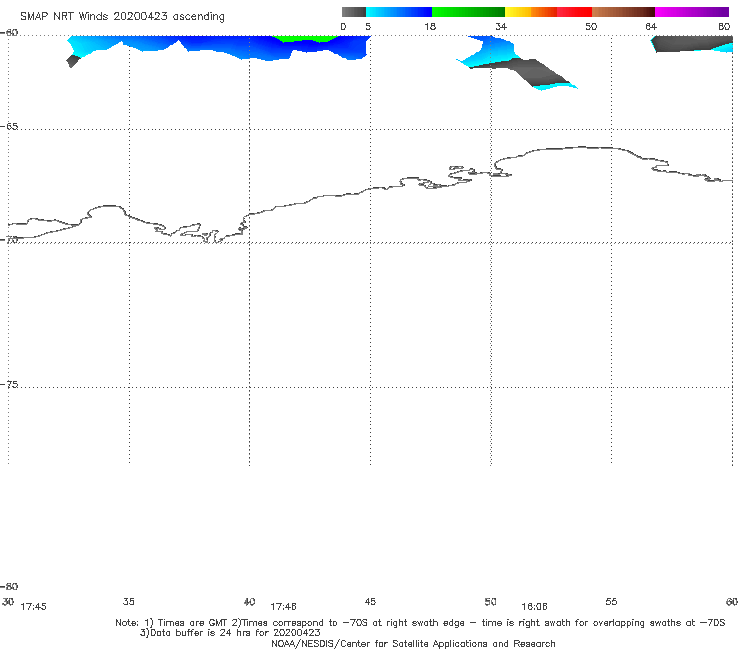
Task: Click the swath time 17:46
Action: tap(283, 607)
